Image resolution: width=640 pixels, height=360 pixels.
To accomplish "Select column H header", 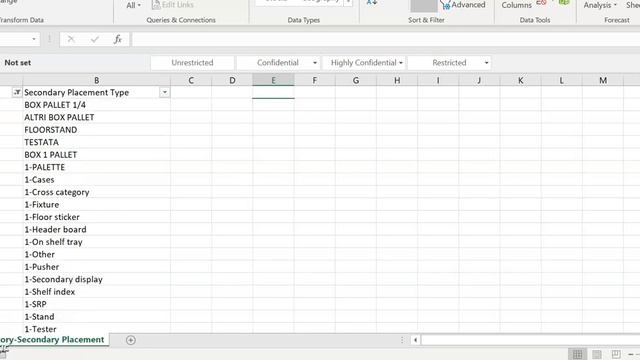I will 397,80.
